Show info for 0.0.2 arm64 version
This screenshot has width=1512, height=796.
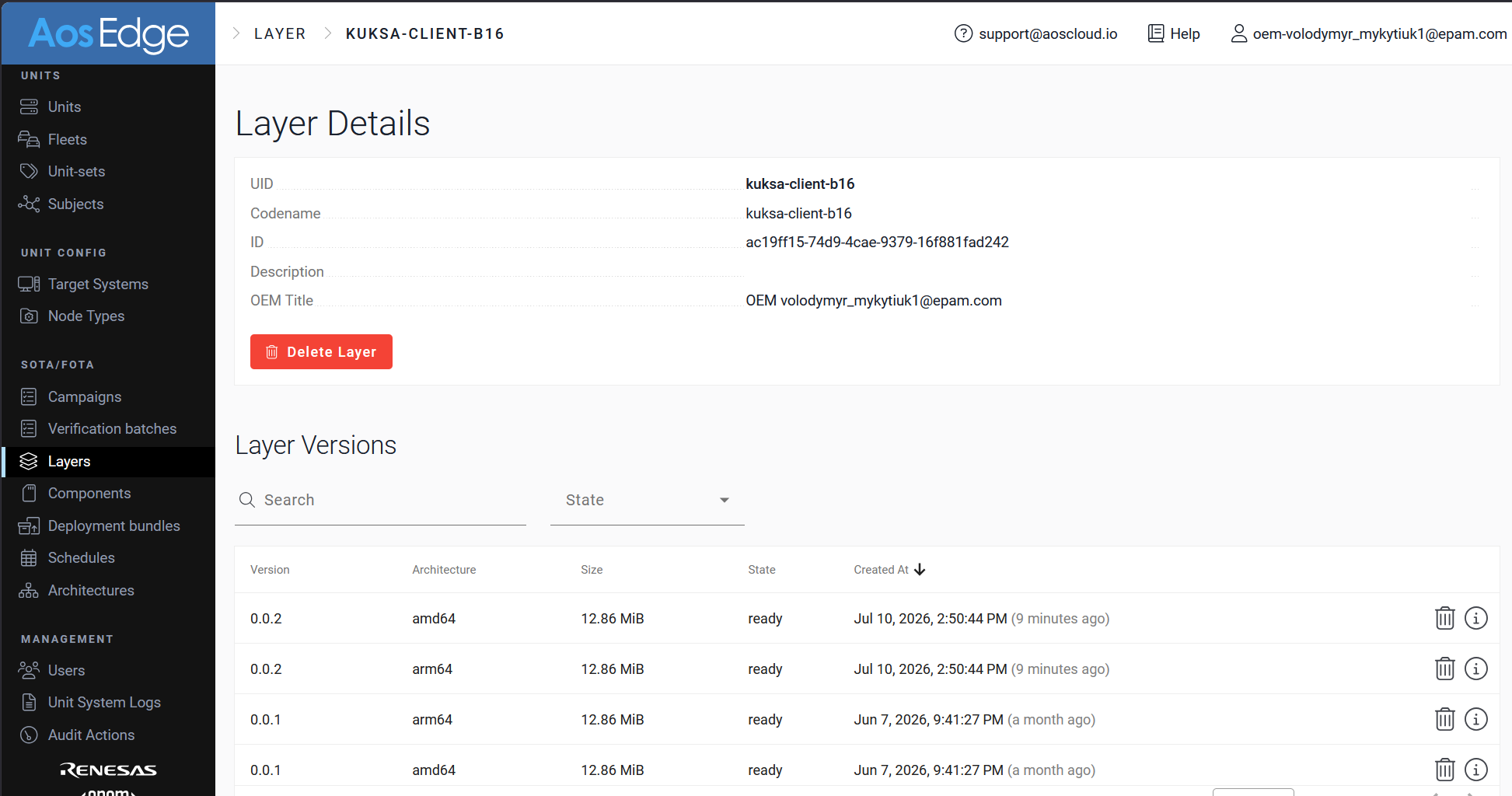tap(1475, 669)
